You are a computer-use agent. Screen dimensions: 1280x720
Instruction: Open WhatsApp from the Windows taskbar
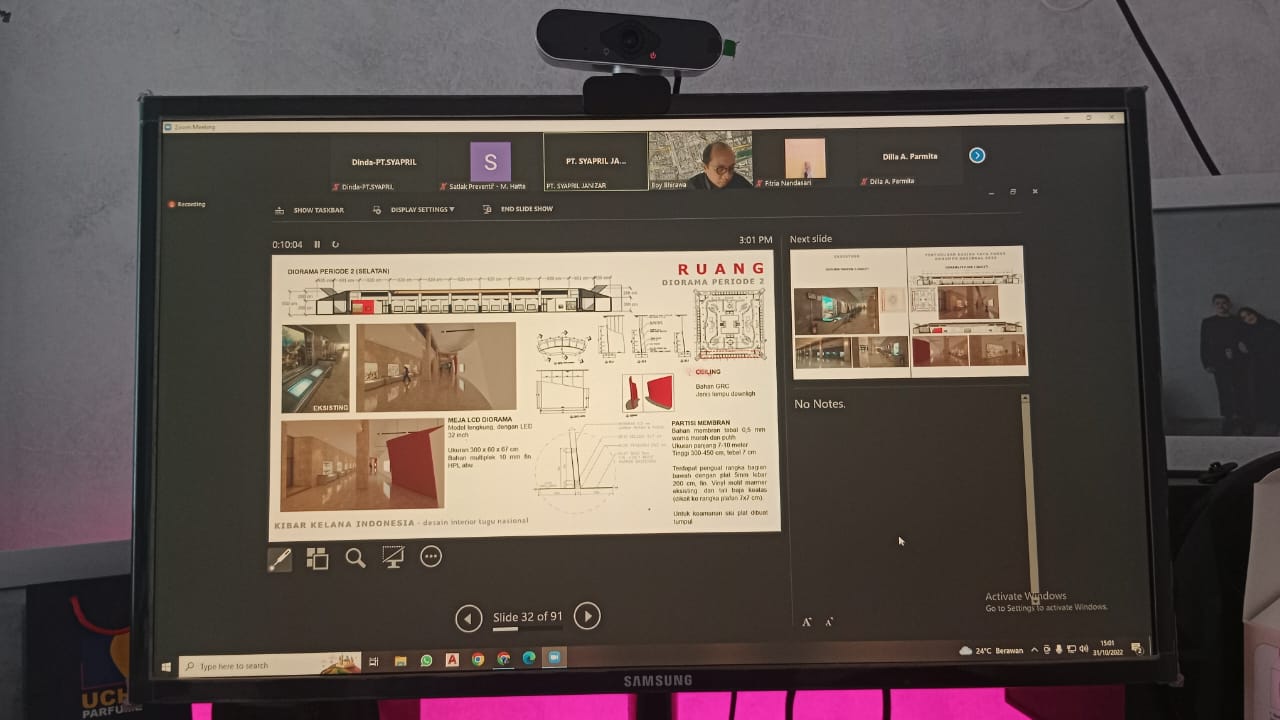(426, 660)
